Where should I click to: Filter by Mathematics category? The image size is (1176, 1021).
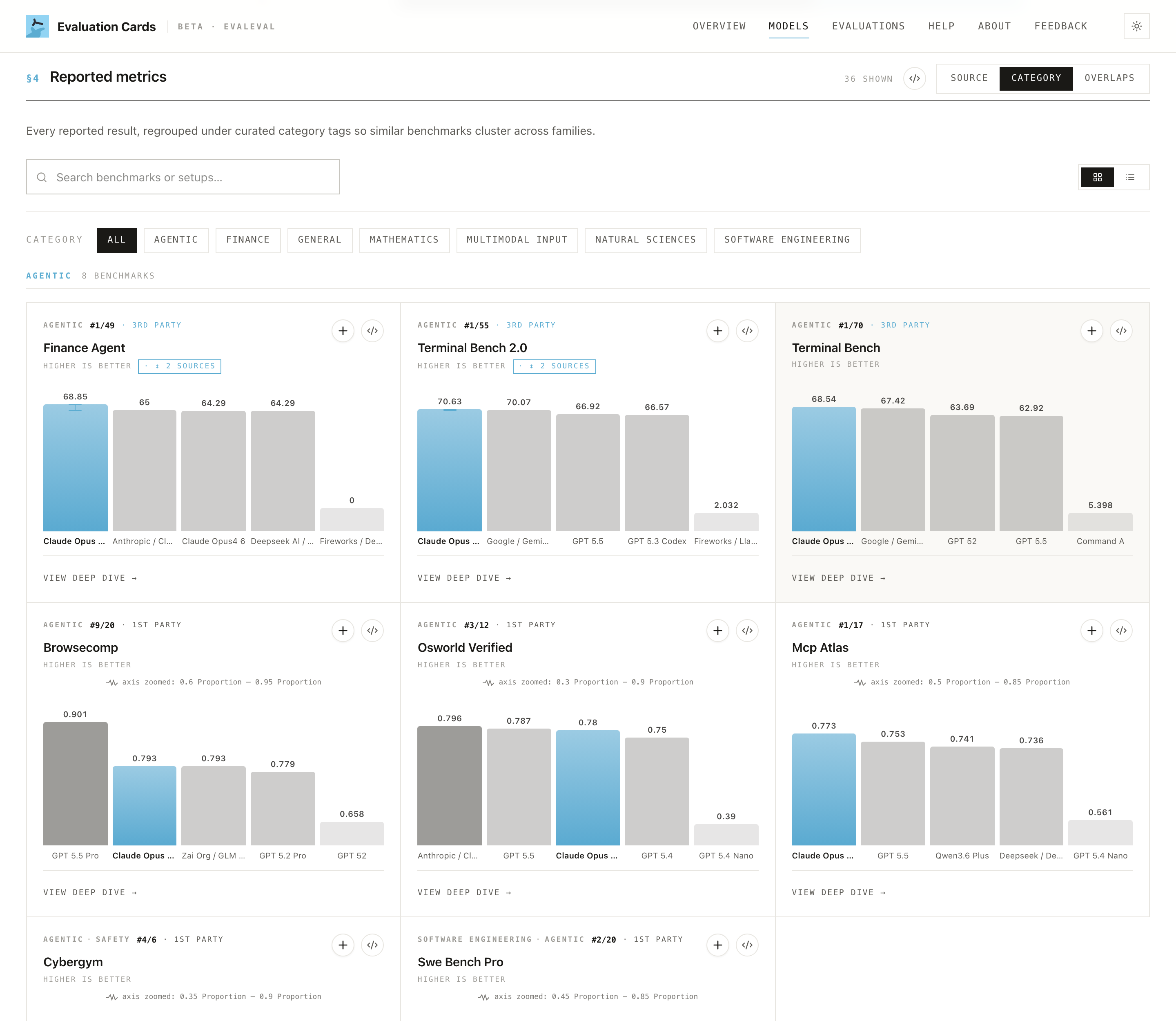404,240
